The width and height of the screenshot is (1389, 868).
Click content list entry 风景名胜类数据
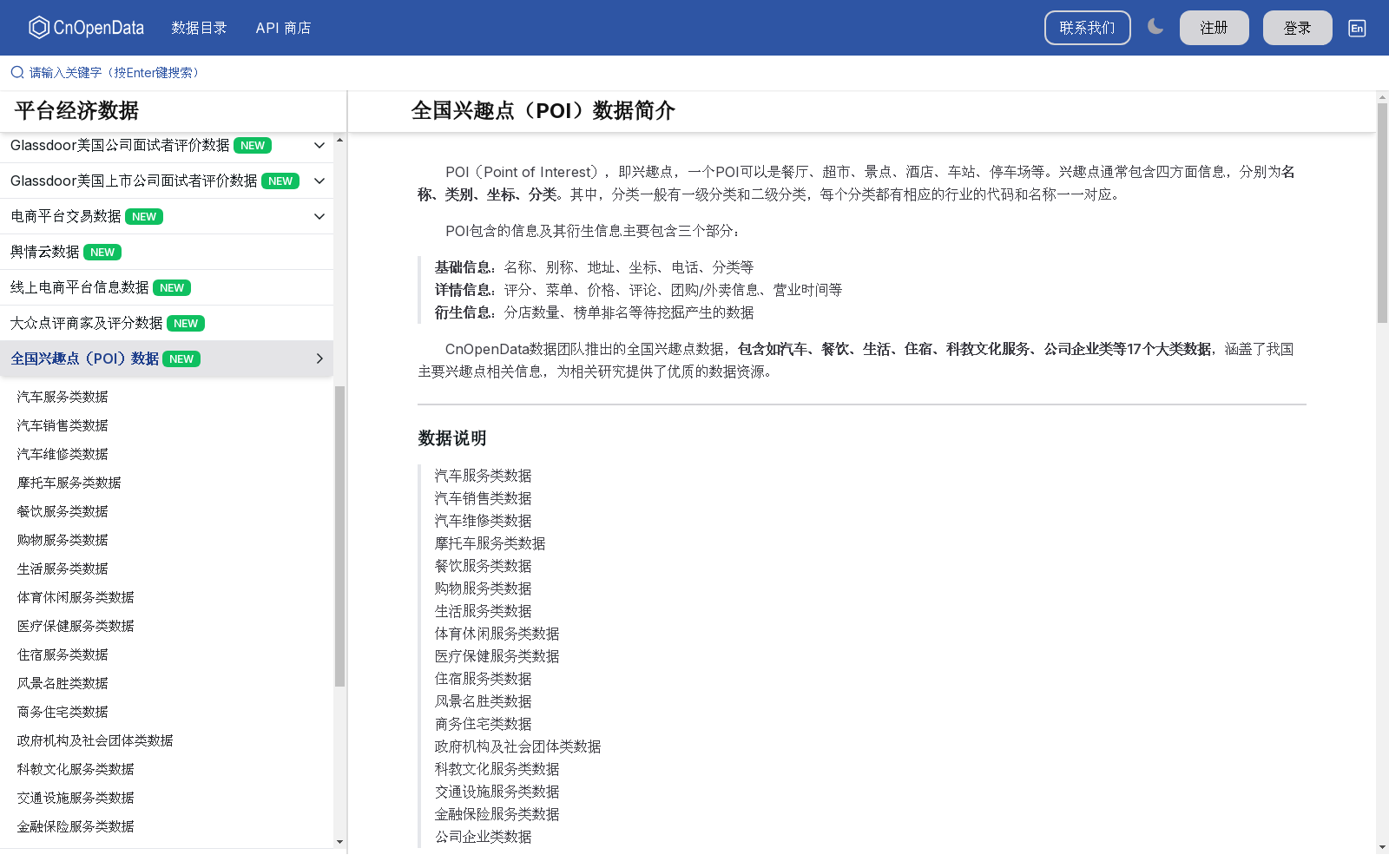click(484, 701)
